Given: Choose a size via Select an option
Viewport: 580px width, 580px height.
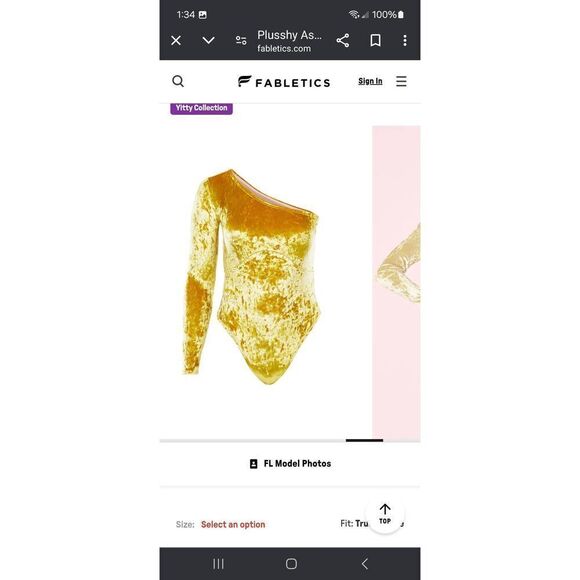Looking at the screenshot, I should pyautogui.click(x=233, y=525).
